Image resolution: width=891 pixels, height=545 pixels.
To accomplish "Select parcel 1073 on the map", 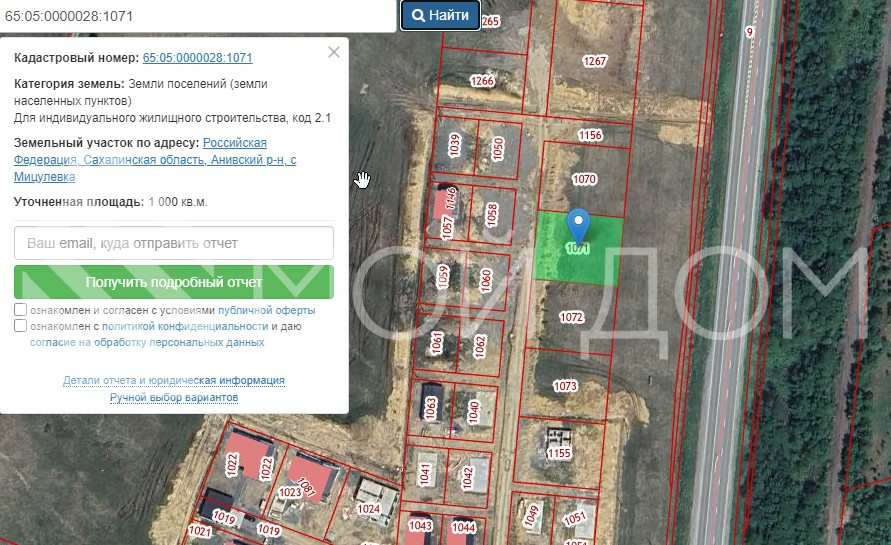I will pos(565,386).
